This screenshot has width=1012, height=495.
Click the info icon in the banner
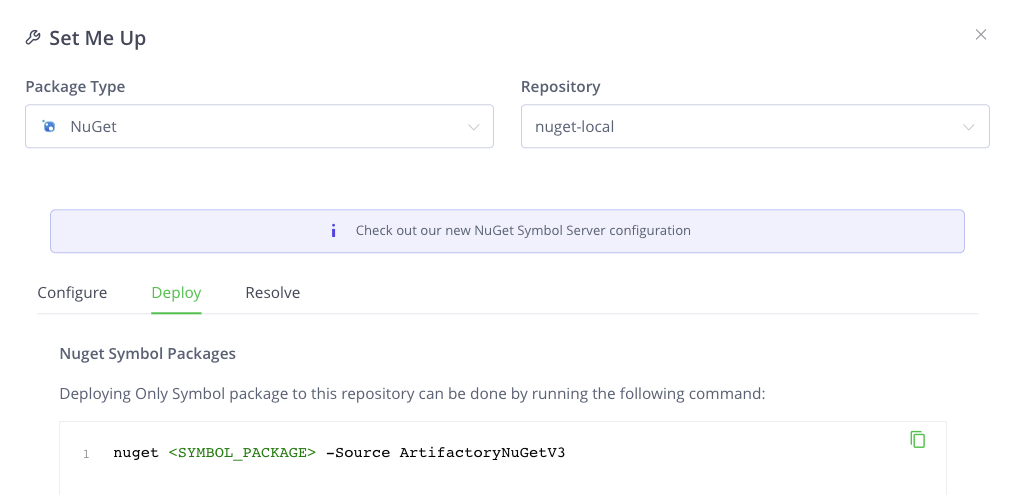333,230
